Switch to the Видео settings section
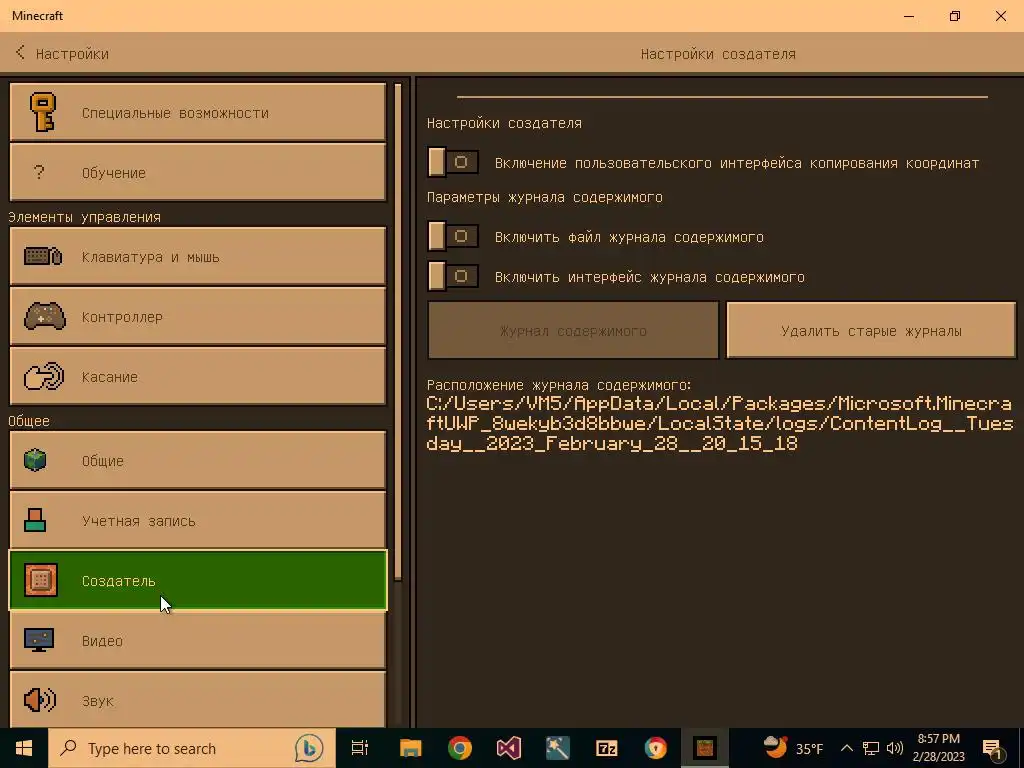Image resolution: width=1024 pixels, height=768 pixels. coord(198,640)
